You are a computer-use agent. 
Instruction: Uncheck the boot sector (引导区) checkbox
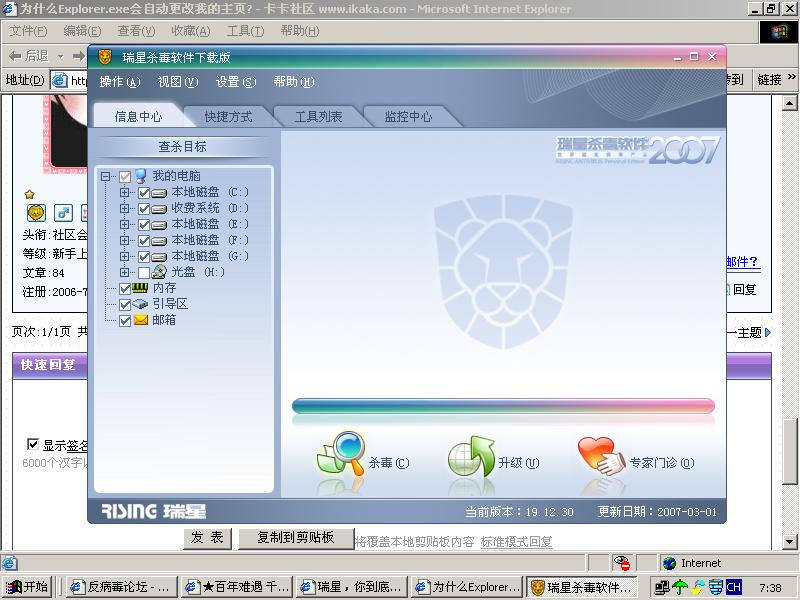[x=125, y=305]
